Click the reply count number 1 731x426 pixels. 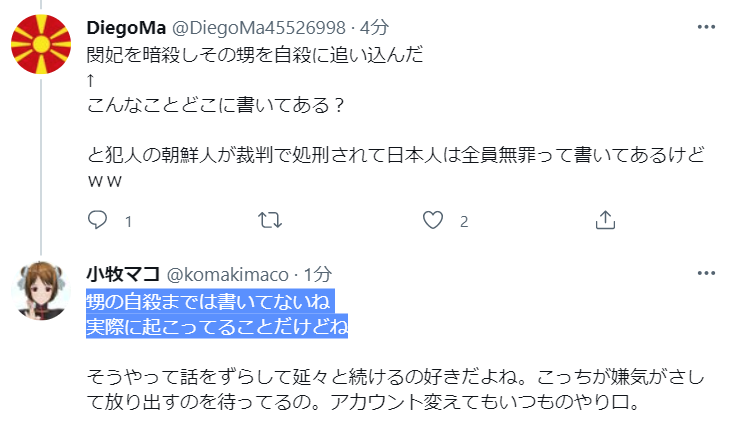127,221
